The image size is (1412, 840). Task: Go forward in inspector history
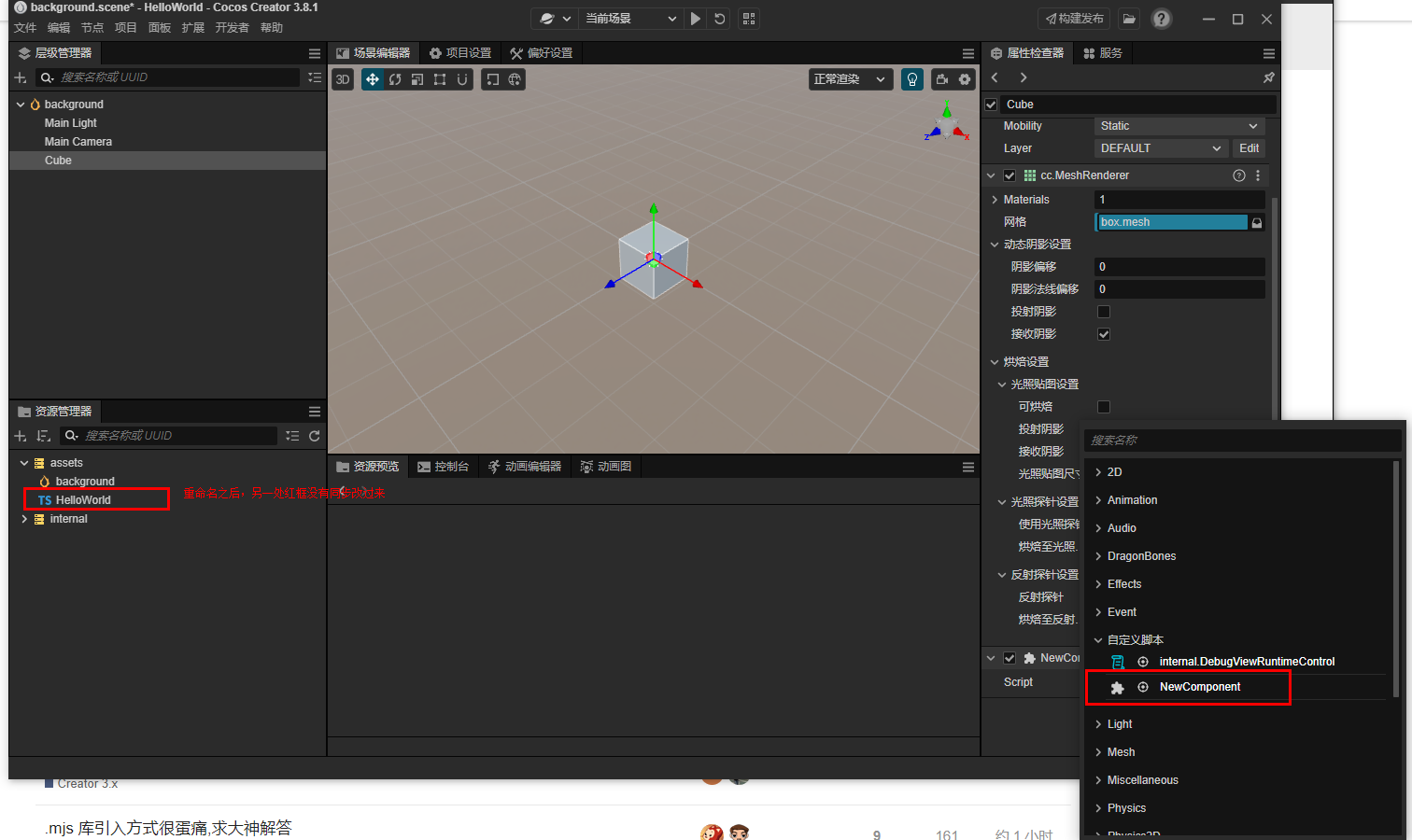pyautogui.click(x=1024, y=77)
